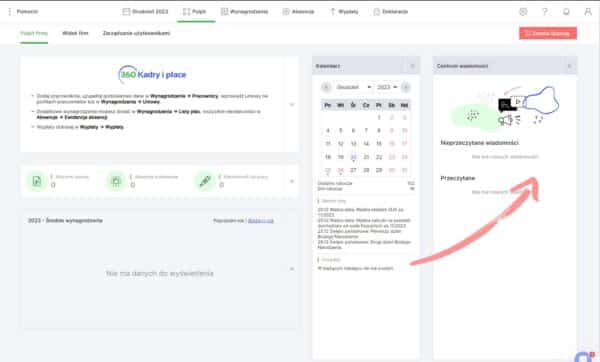Switch to the Widok firm sub-tab

click(x=75, y=33)
